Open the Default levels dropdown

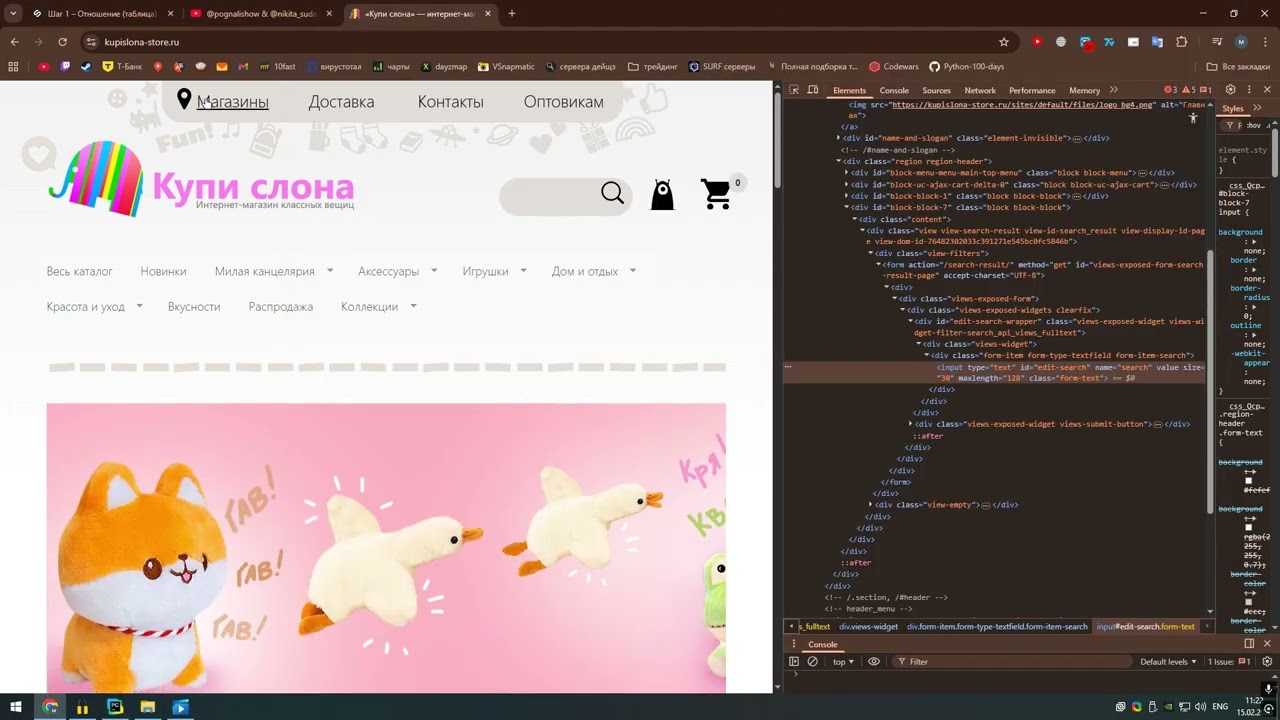pyautogui.click(x=1168, y=662)
